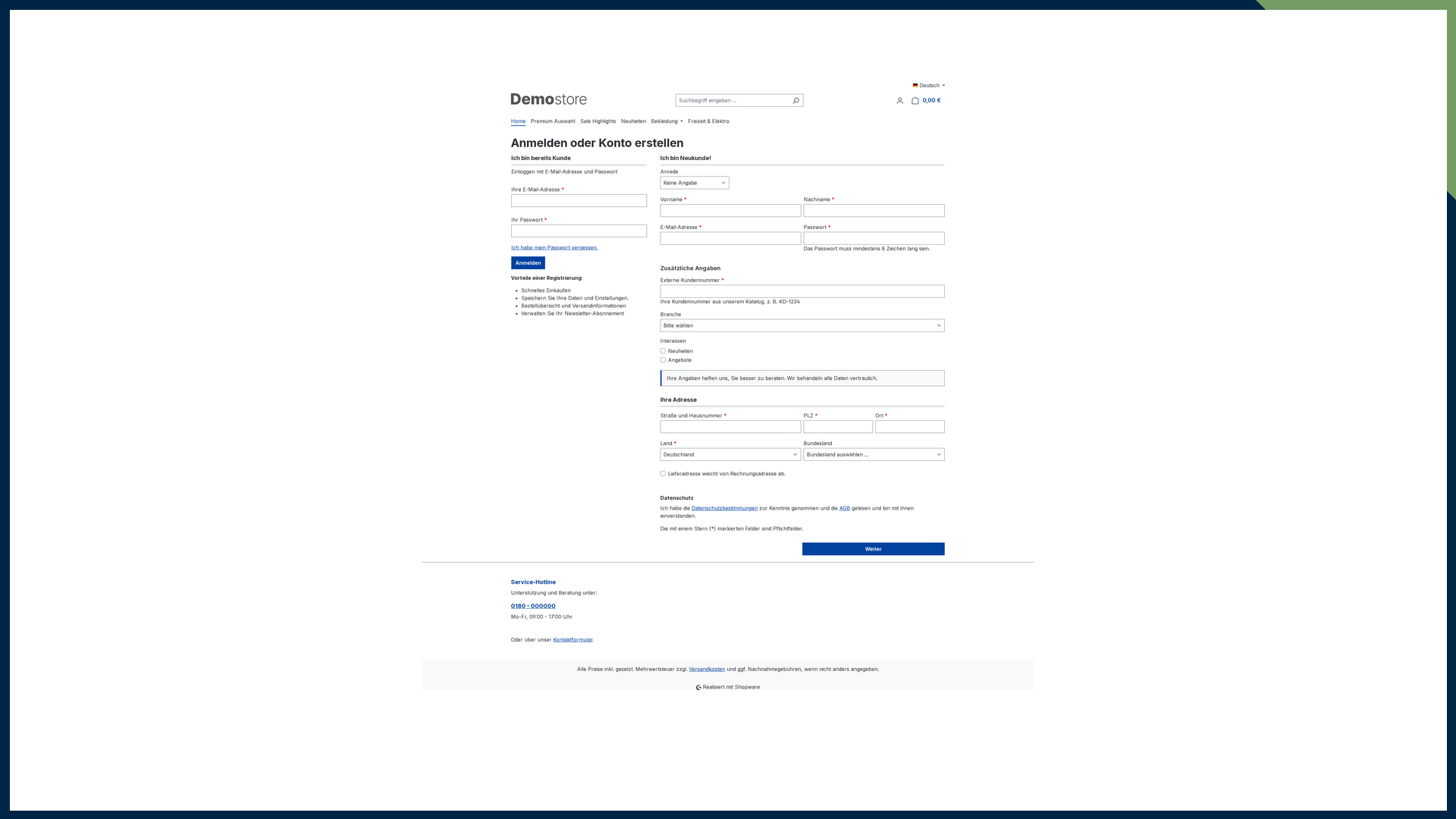Click 'Anmelden oder Konto erstellen' heading

597,143
